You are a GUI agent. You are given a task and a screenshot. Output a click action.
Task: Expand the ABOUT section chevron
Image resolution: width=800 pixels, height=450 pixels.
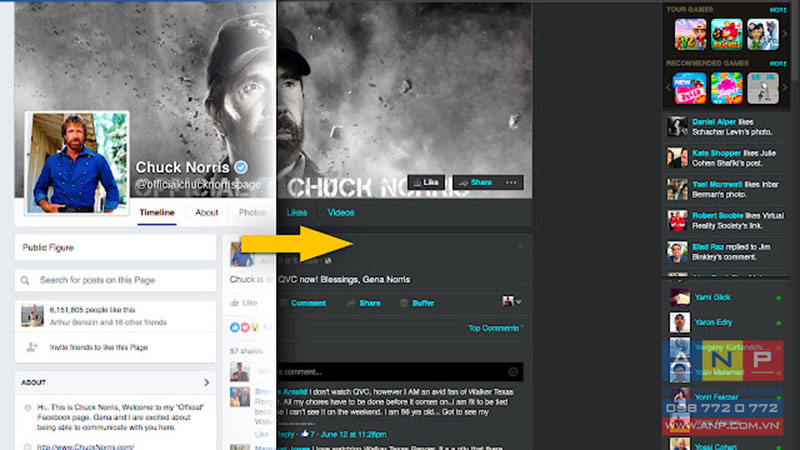tap(206, 382)
